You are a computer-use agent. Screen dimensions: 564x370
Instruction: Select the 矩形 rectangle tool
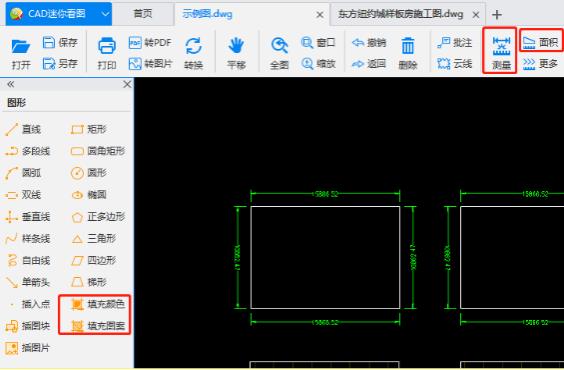pos(88,129)
